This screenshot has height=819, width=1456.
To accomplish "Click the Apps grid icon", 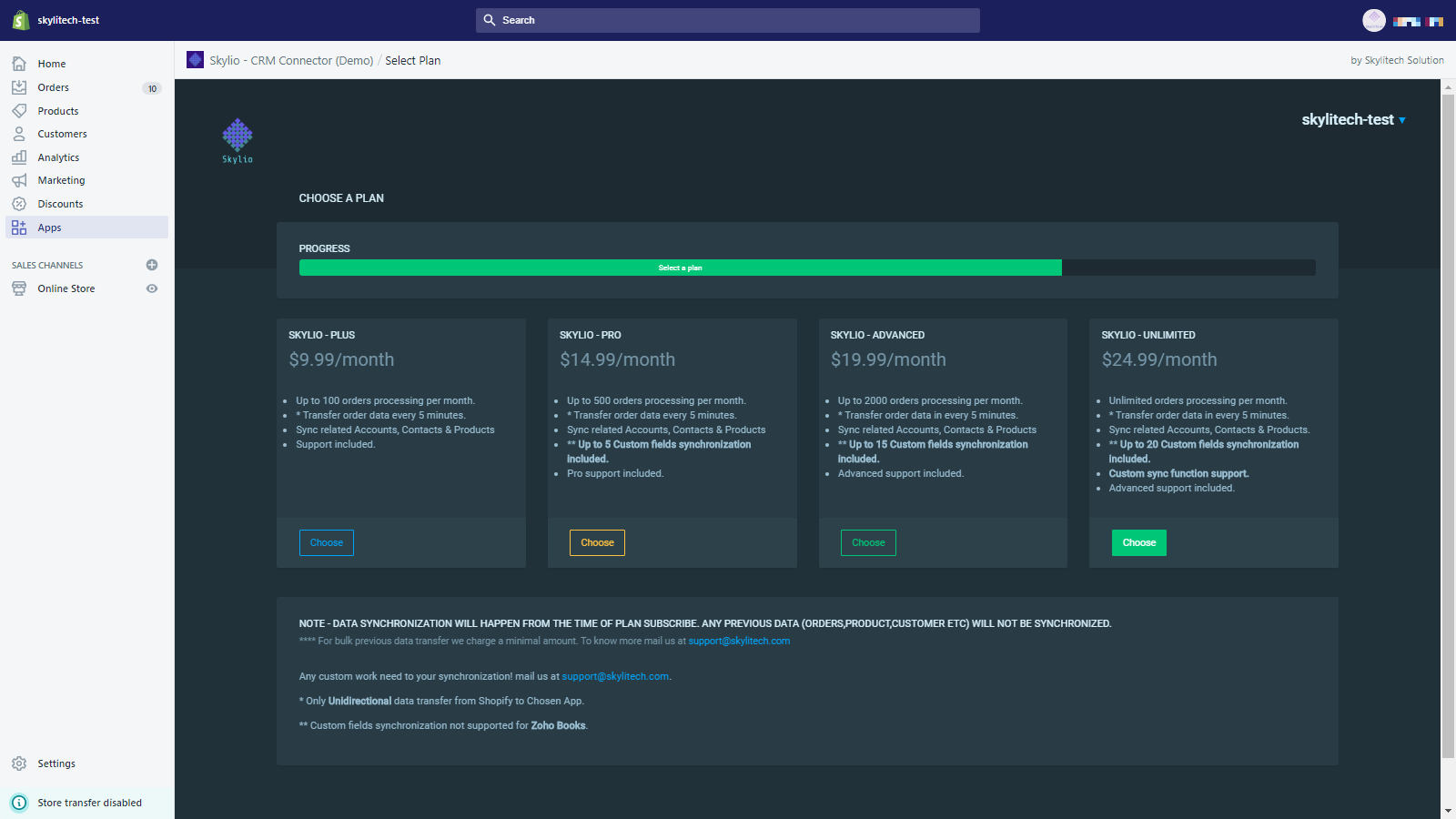I will coord(19,227).
